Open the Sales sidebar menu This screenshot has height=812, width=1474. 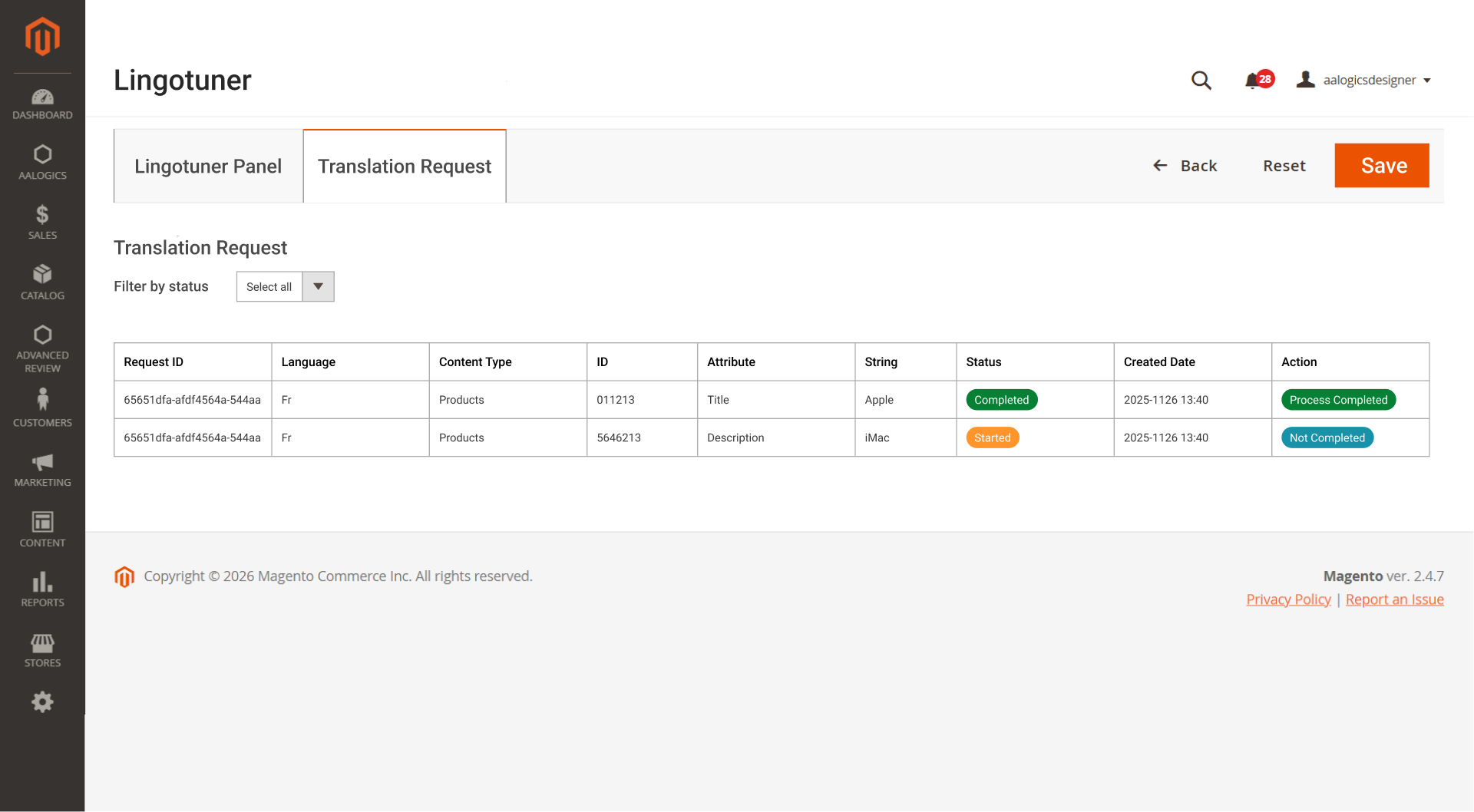pyautogui.click(x=42, y=223)
